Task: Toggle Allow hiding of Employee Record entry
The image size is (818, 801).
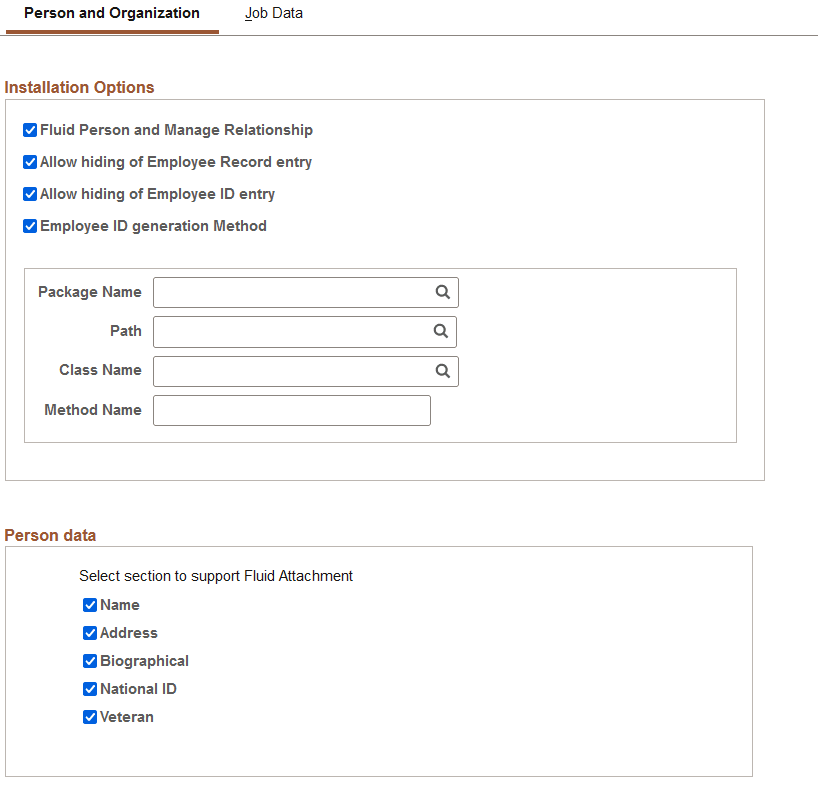Action: pos(29,162)
